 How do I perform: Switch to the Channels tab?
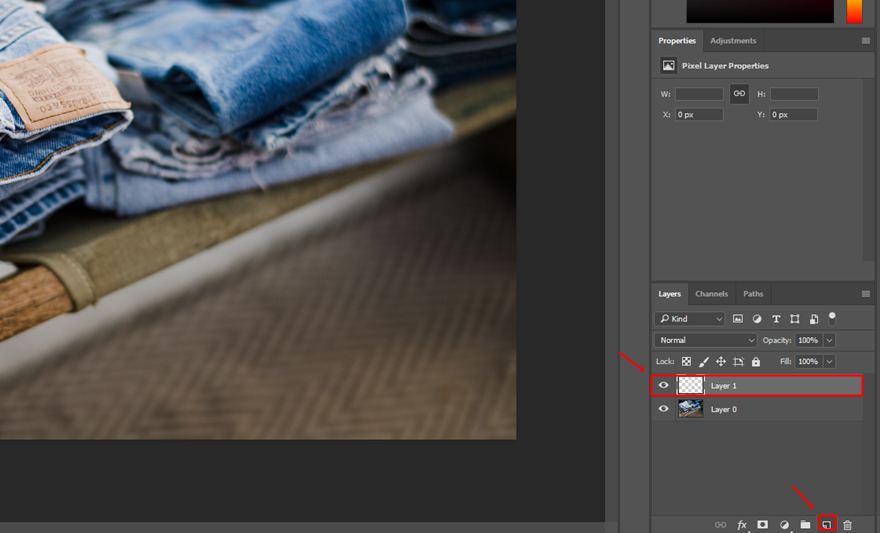point(712,294)
